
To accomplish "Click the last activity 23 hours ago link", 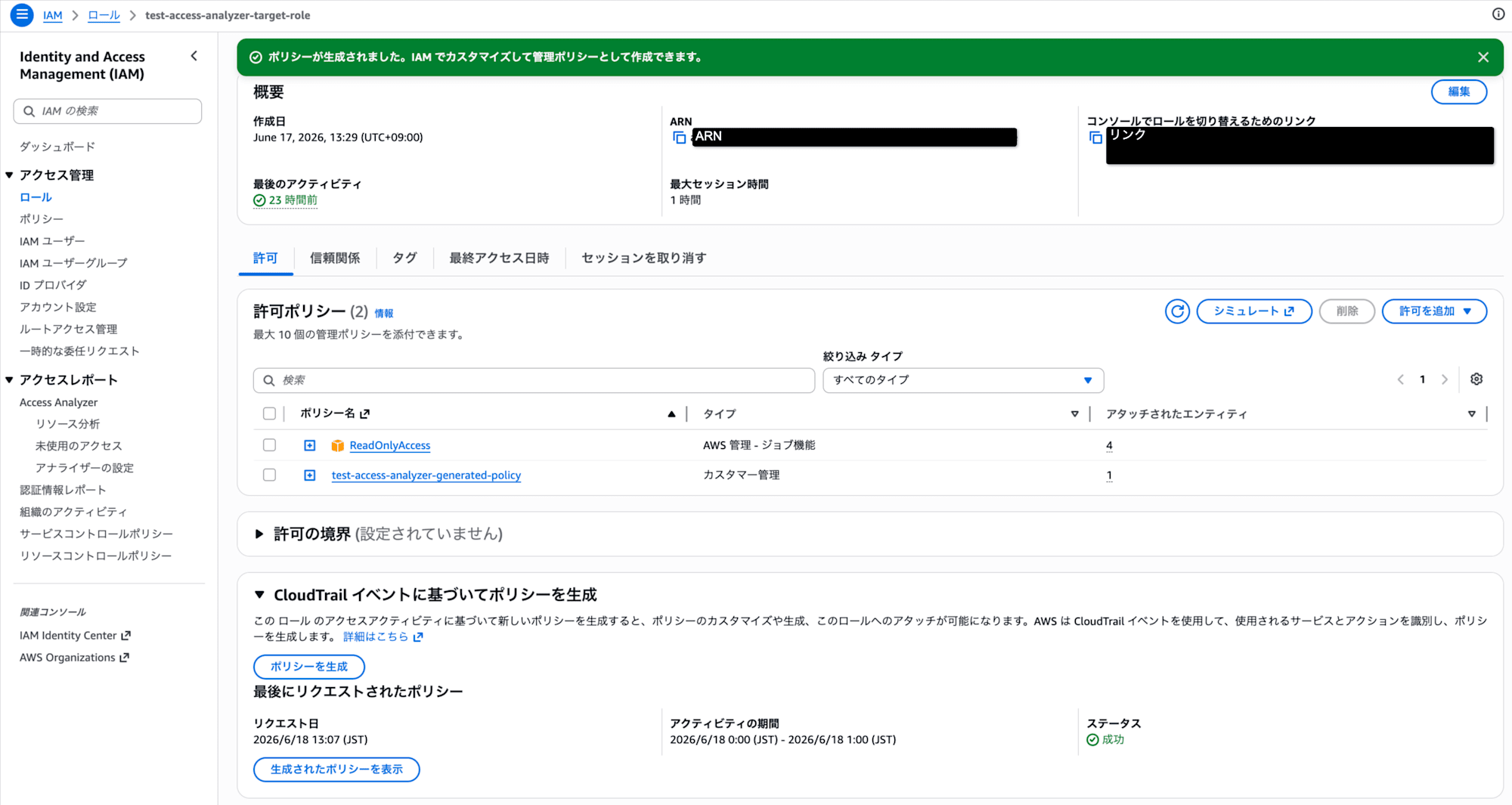I will pos(286,200).
